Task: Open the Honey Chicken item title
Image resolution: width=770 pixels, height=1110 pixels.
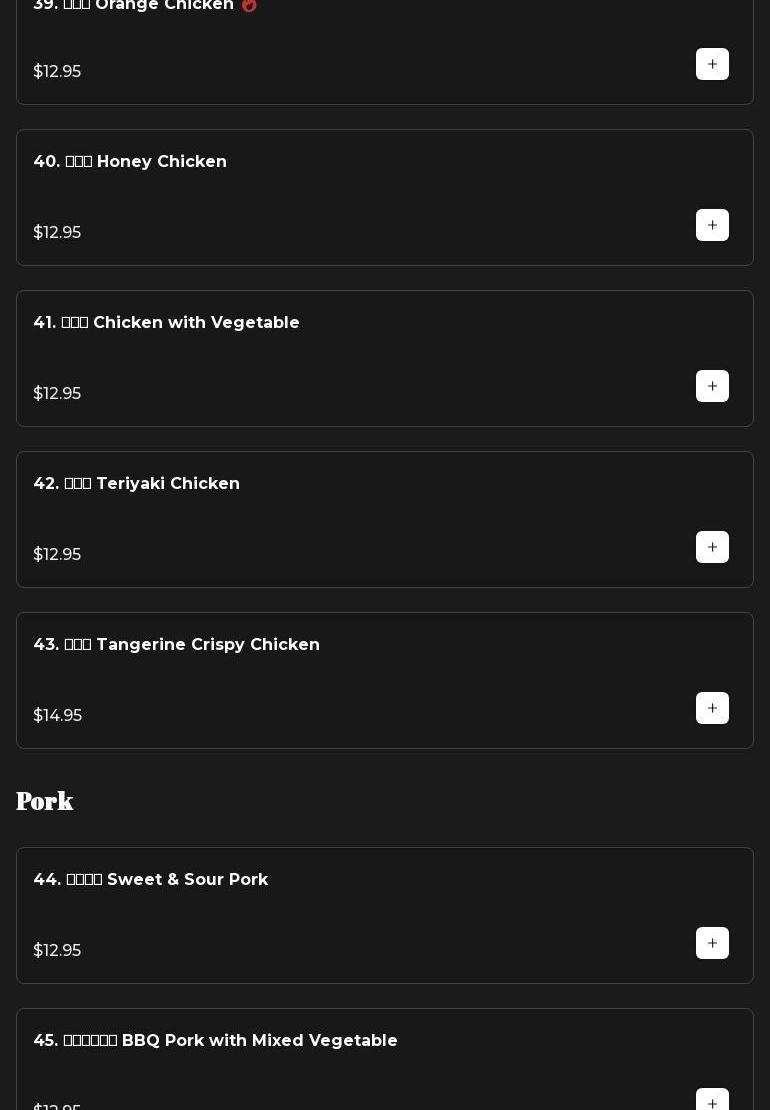Action: pos(130,161)
